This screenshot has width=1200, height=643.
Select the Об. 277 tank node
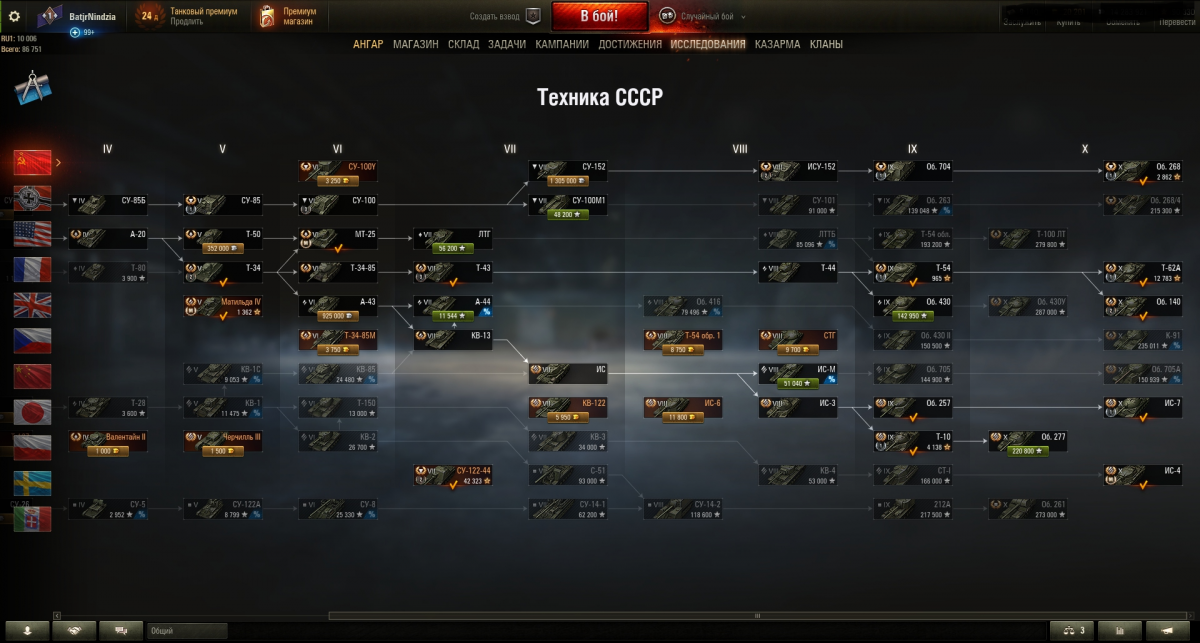tap(1027, 442)
